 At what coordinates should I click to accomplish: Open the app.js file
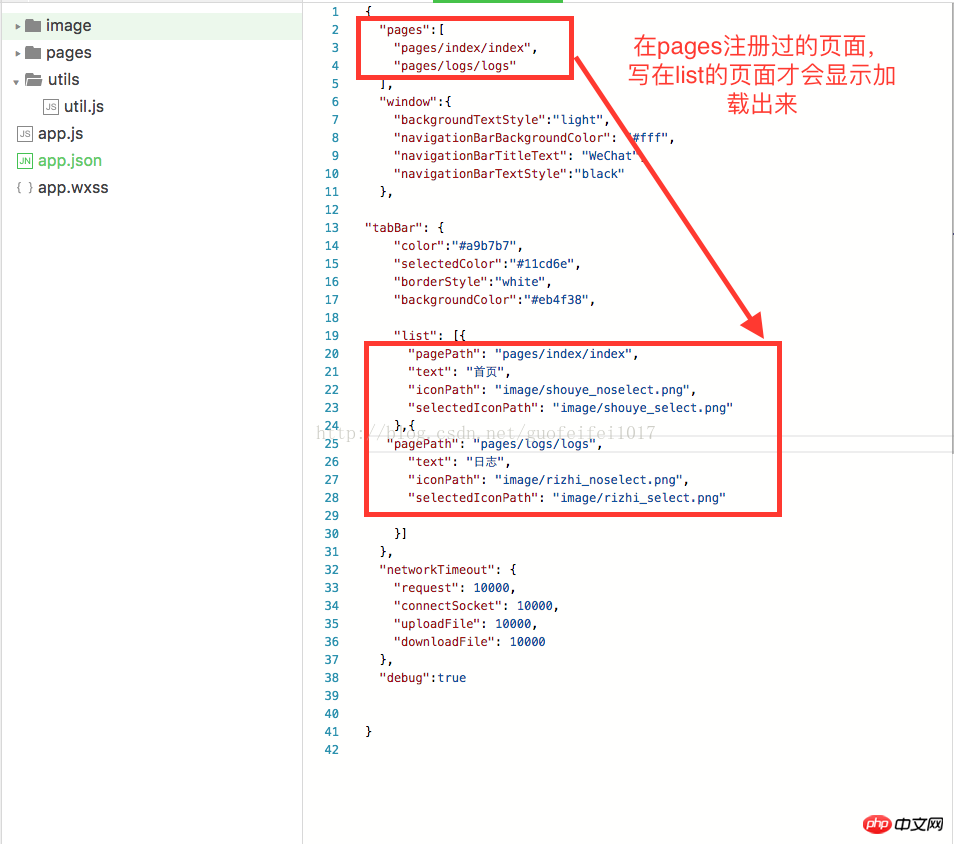60,134
